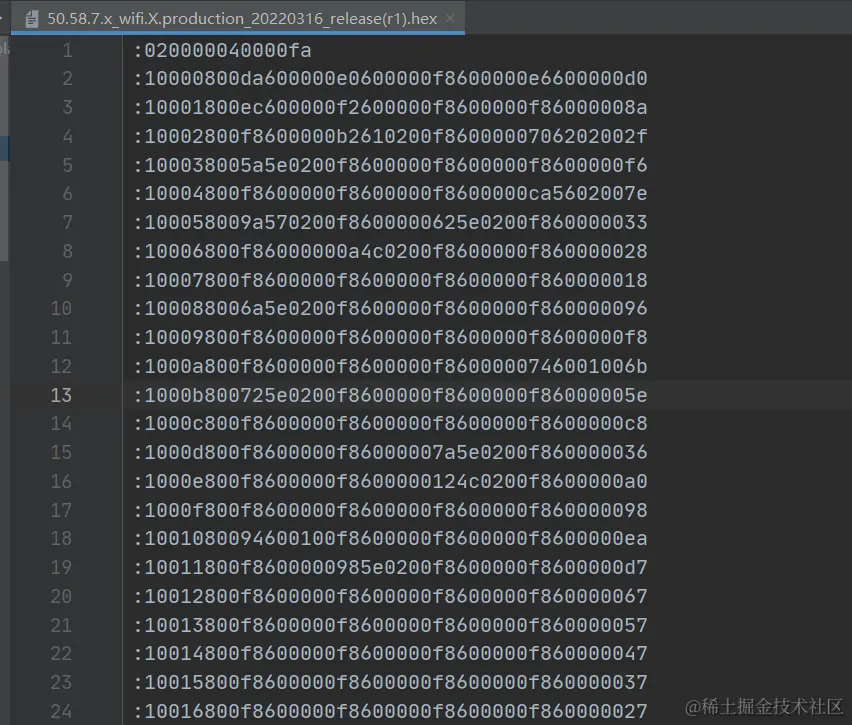This screenshot has height=725, width=852.
Task: Click line number 19 in gutter
Action: coord(61,567)
